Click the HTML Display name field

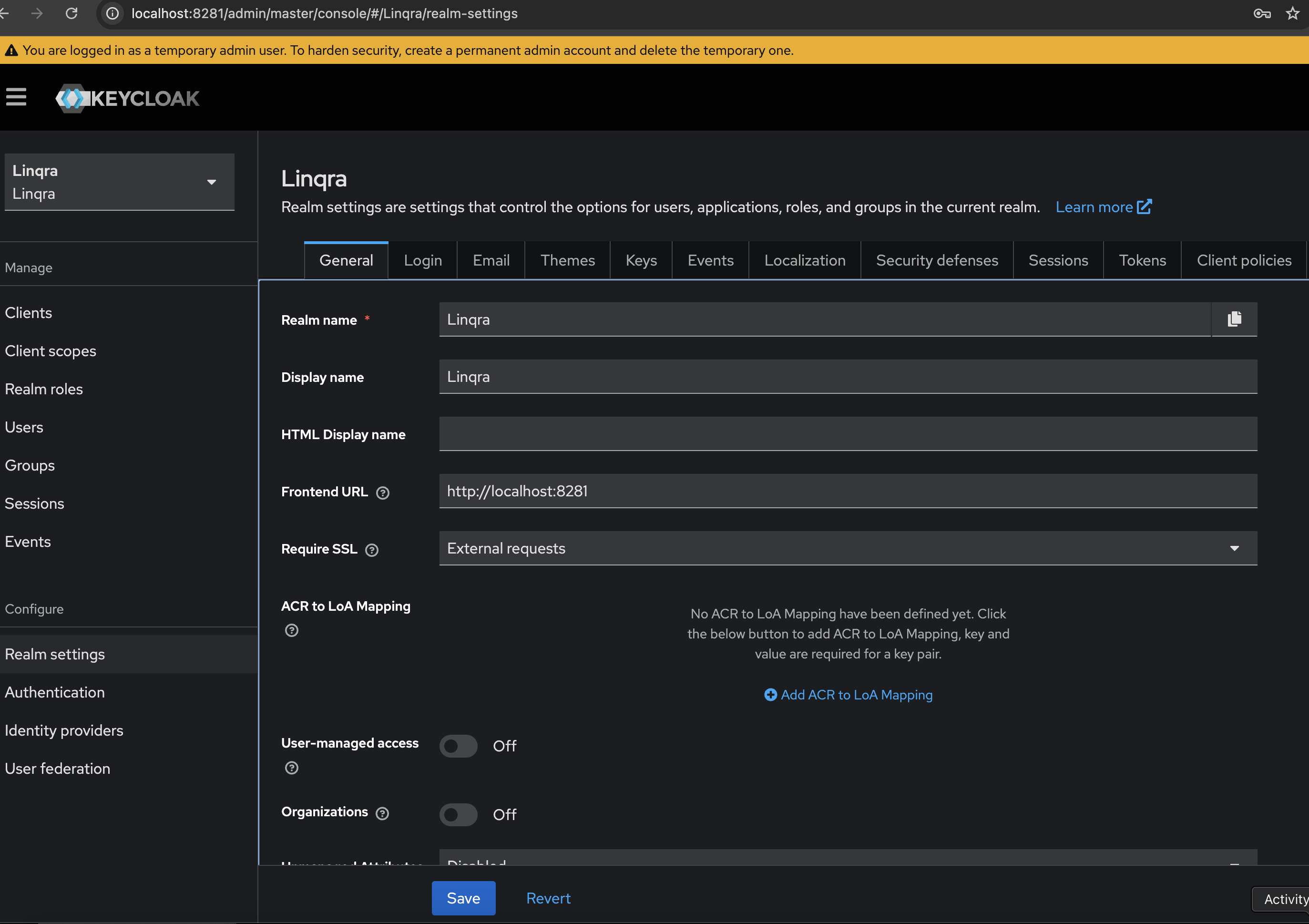(x=847, y=434)
